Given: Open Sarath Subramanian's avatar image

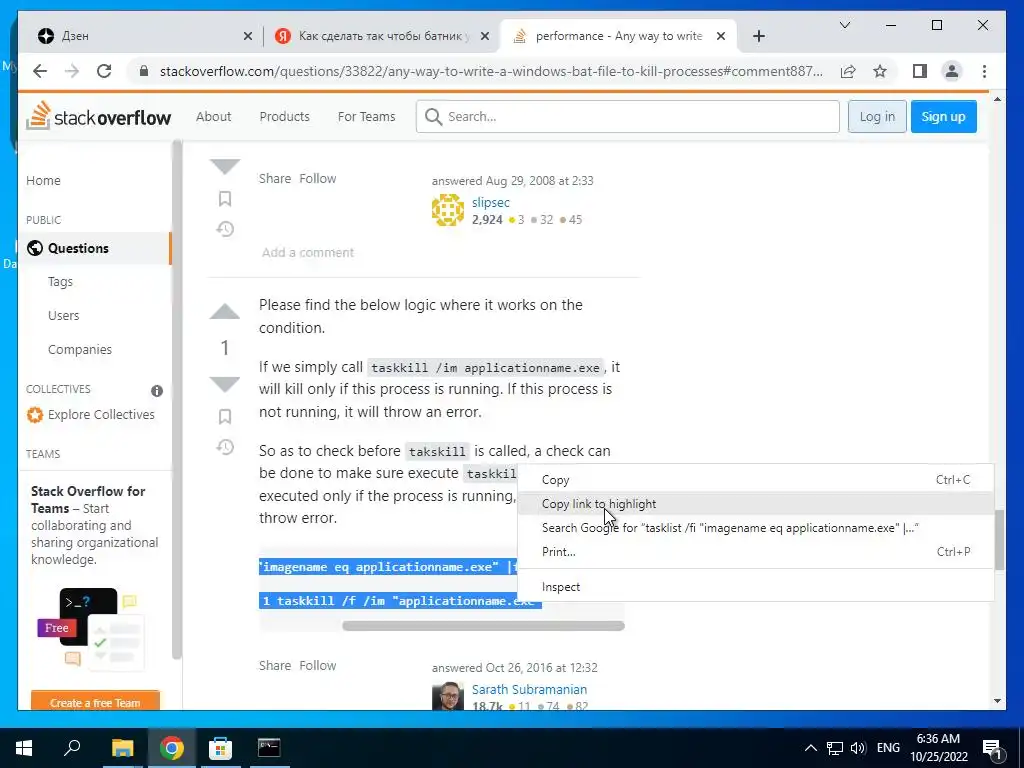Looking at the screenshot, I should [447, 696].
